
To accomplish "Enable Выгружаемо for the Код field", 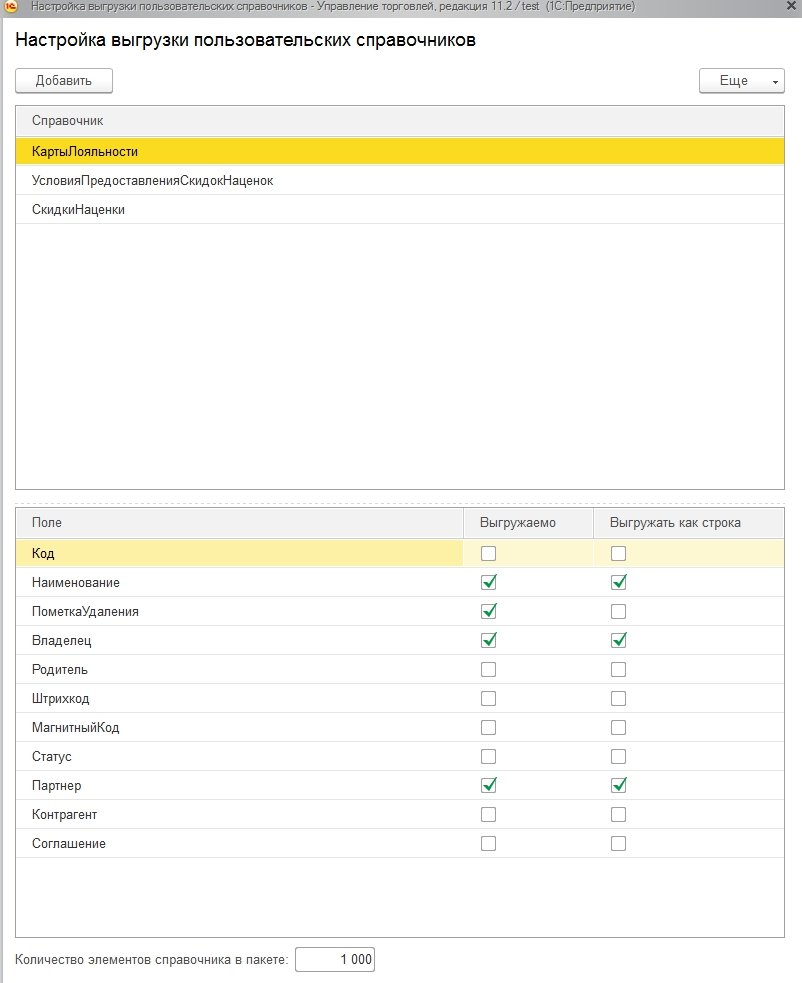I will click(x=488, y=554).
